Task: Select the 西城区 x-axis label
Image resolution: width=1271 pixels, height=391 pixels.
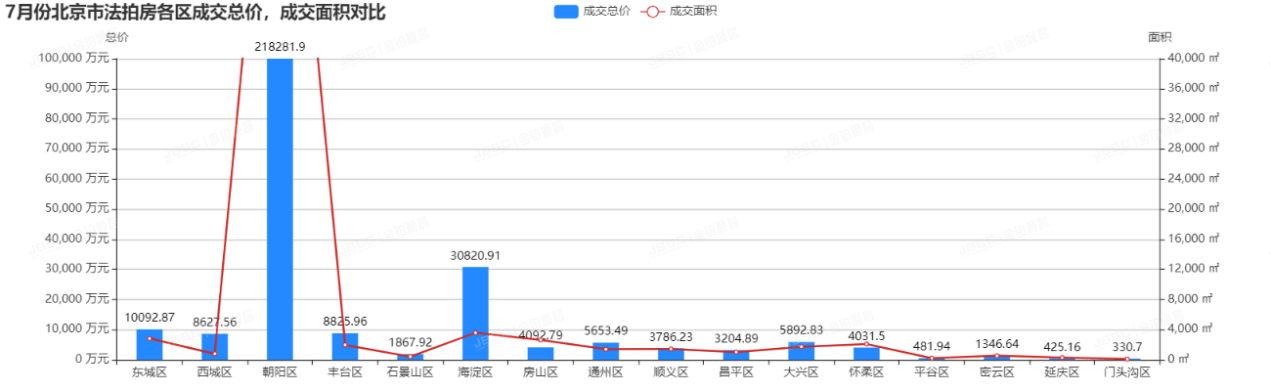Action: coord(214,372)
